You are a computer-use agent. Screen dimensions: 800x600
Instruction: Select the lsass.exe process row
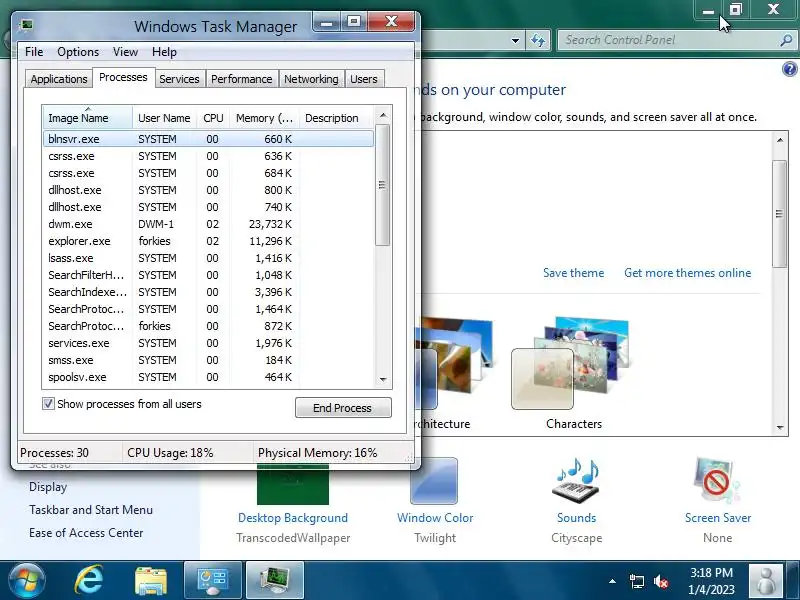209,258
